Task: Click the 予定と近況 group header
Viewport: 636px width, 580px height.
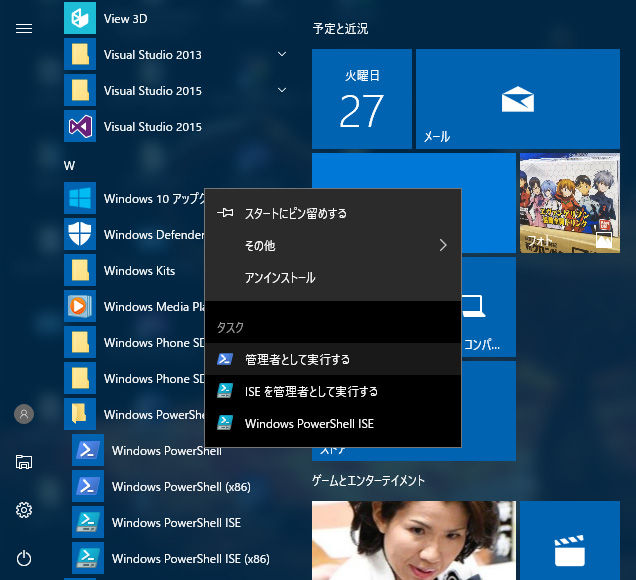Action: pos(340,29)
